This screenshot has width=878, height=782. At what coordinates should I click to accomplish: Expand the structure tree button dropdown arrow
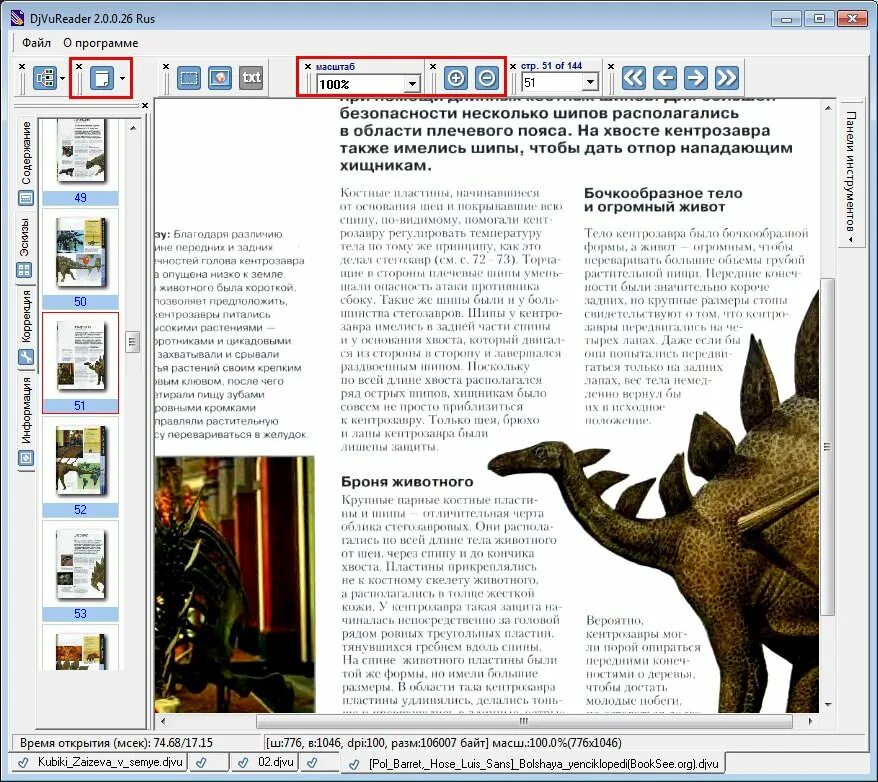62,78
